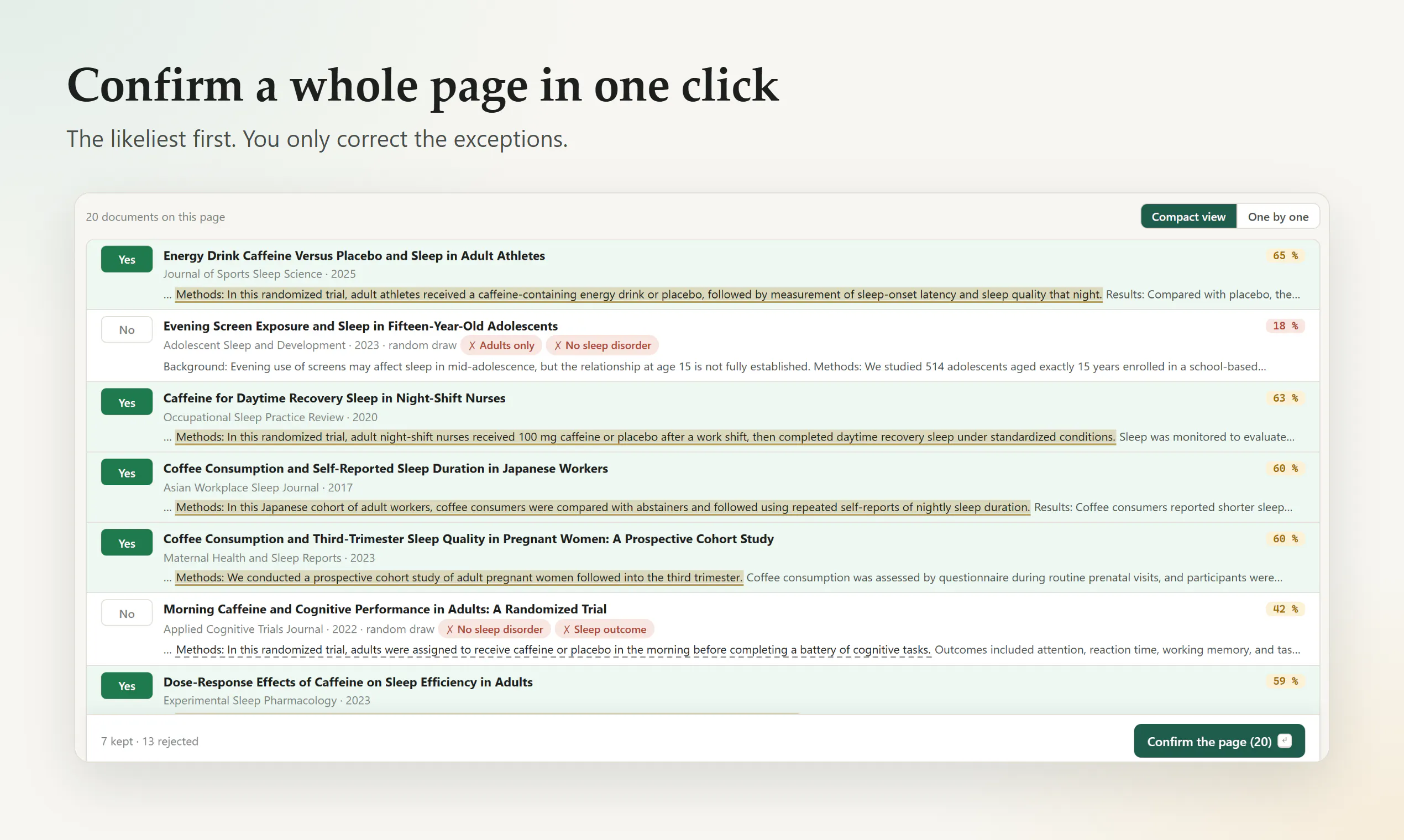Switch to Compact view tab

[1188, 217]
